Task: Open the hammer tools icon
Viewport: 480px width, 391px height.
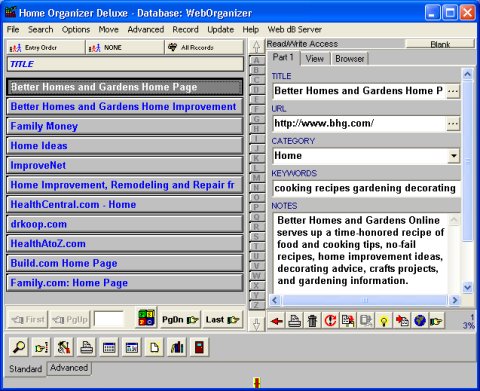Action: pyautogui.click(x=64, y=347)
